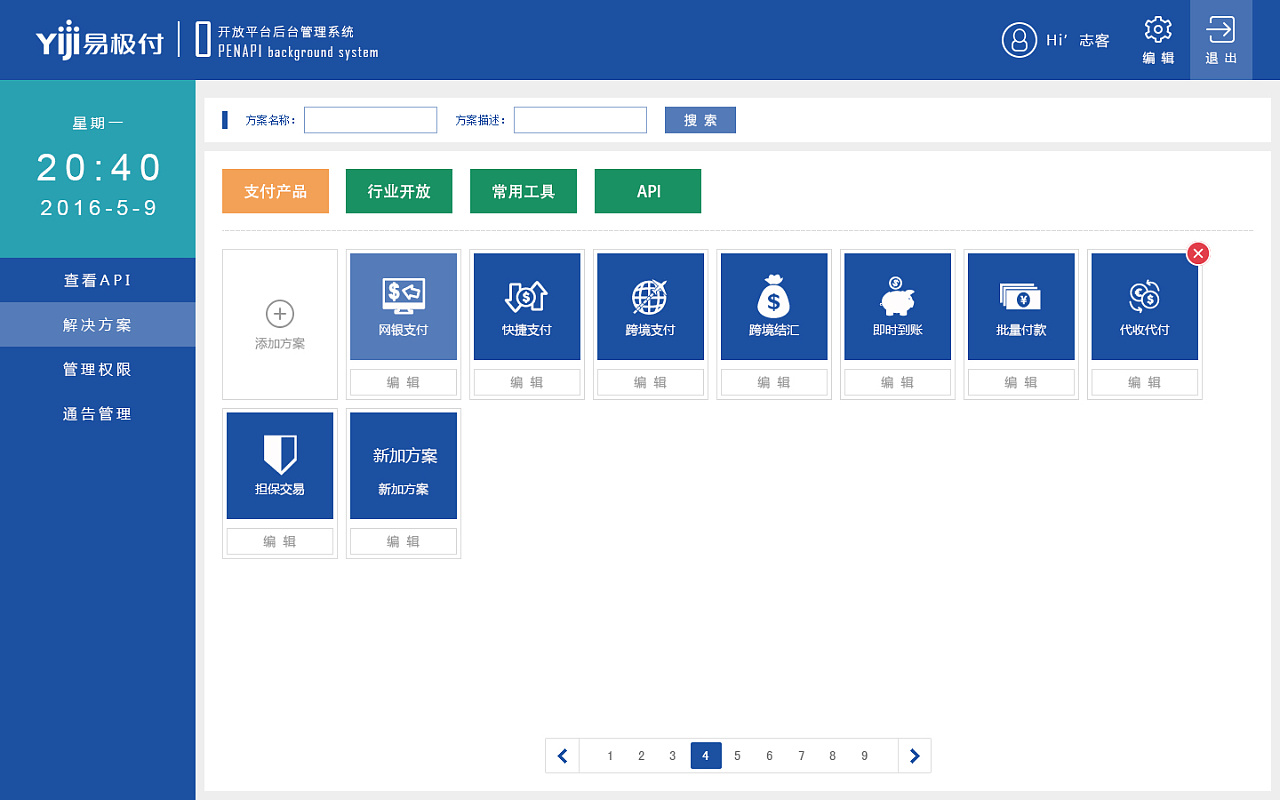This screenshot has width=1280, height=800.
Task: Click 编辑 under 即时到账
Action: tap(898, 382)
